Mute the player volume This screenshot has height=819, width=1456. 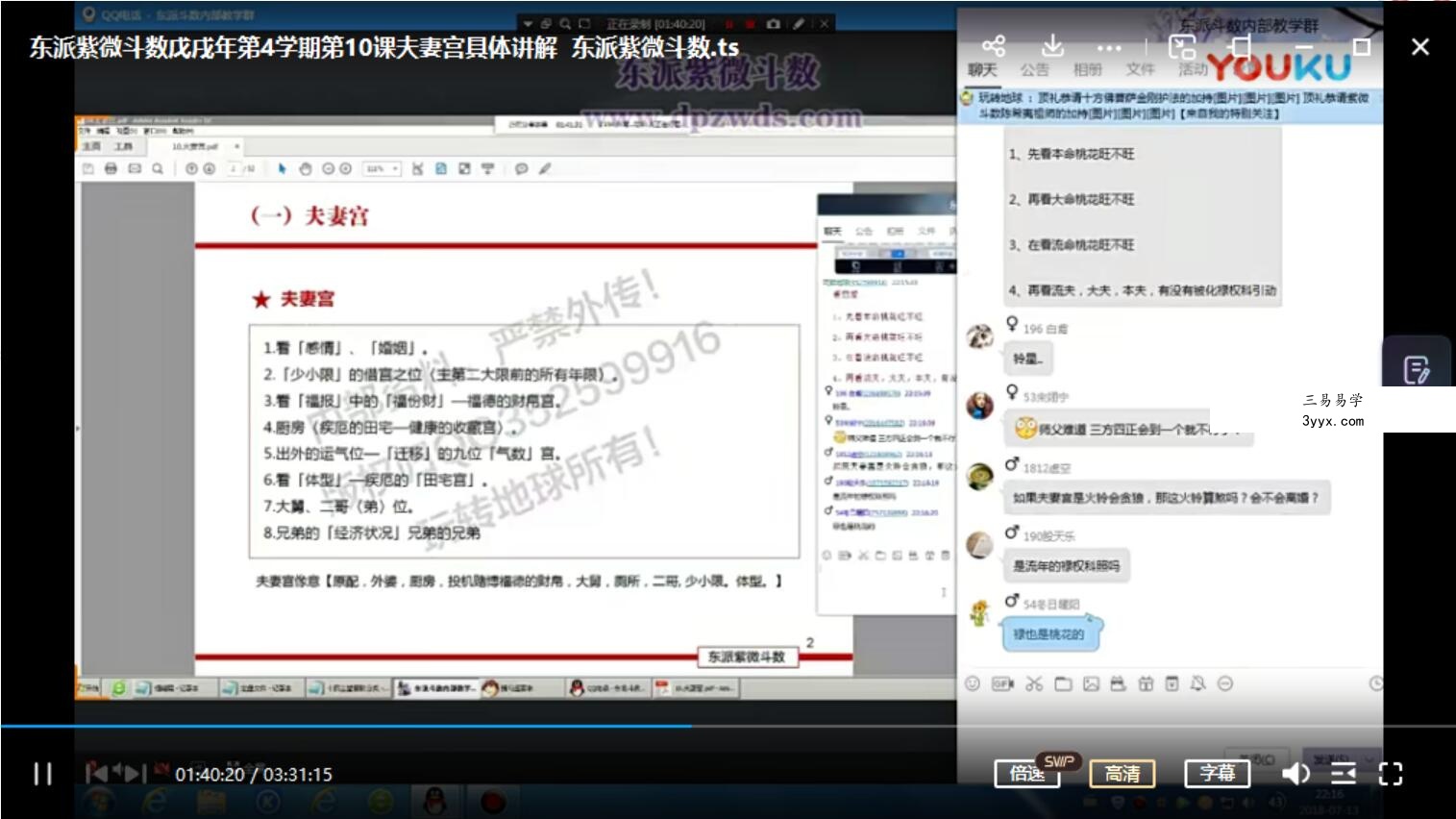pyautogui.click(x=1295, y=774)
